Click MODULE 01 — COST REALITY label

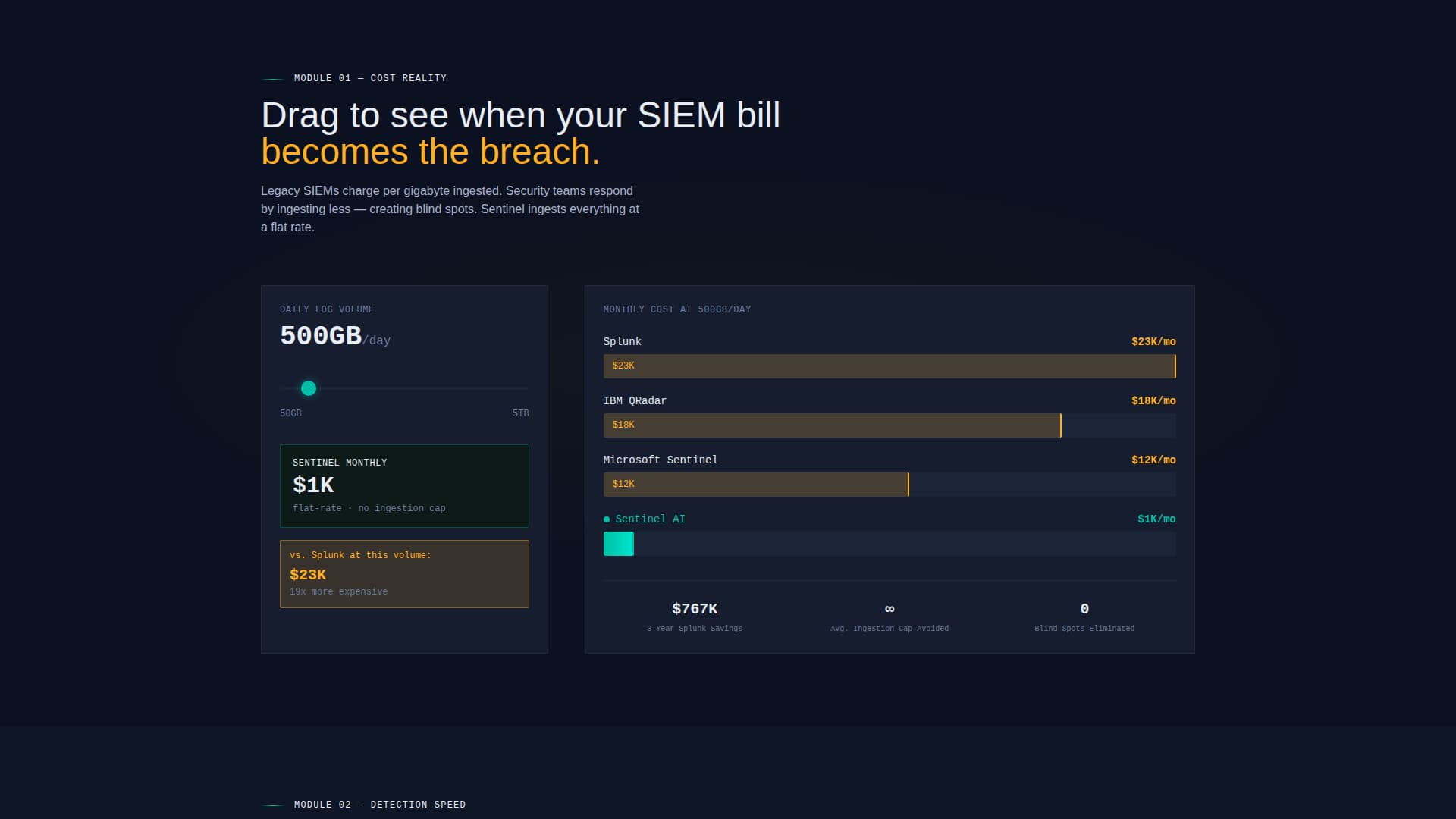click(x=370, y=77)
